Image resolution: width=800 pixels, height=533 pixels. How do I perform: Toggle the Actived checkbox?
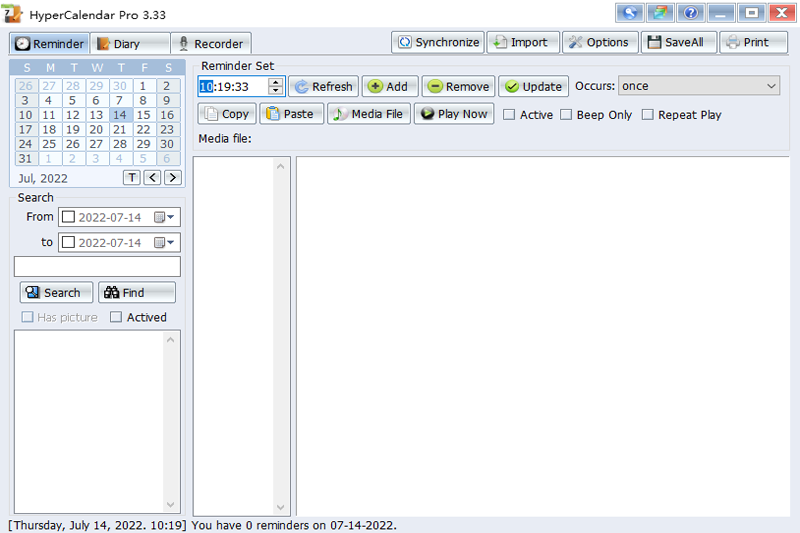coord(116,317)
